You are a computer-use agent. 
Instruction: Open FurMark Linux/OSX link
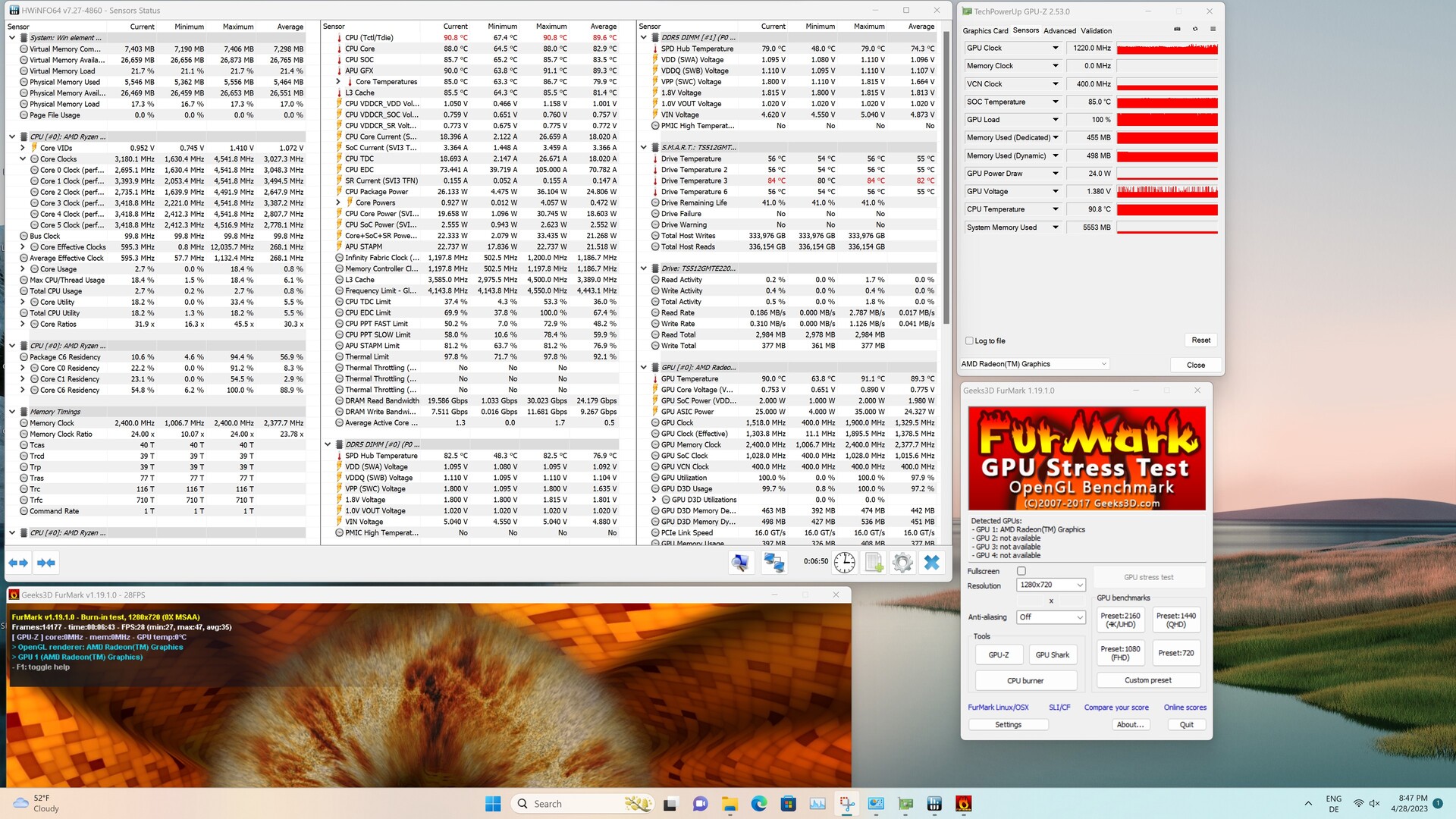[x=998, y=708]
